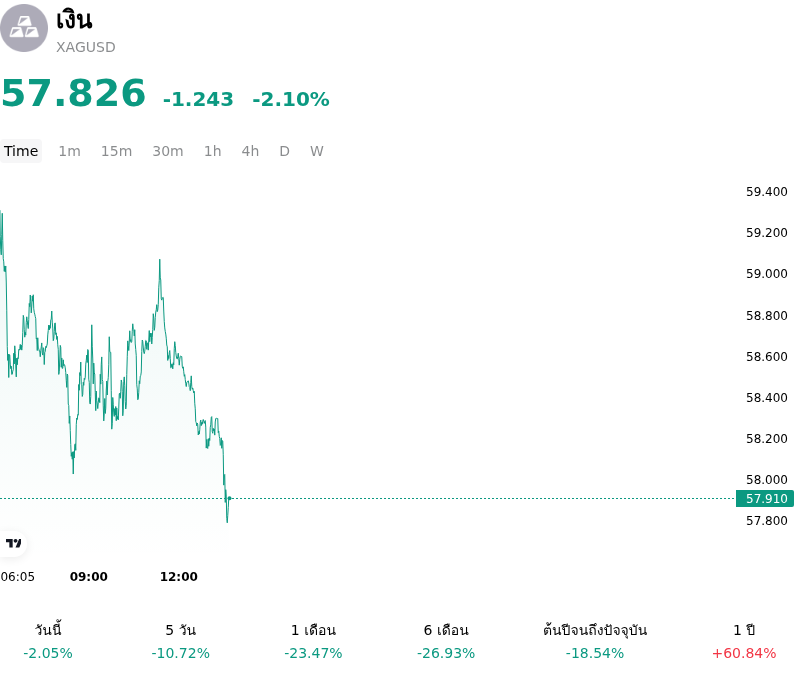
Task: Select the วันนี้ -2.05% range
Action: [48, 641]
